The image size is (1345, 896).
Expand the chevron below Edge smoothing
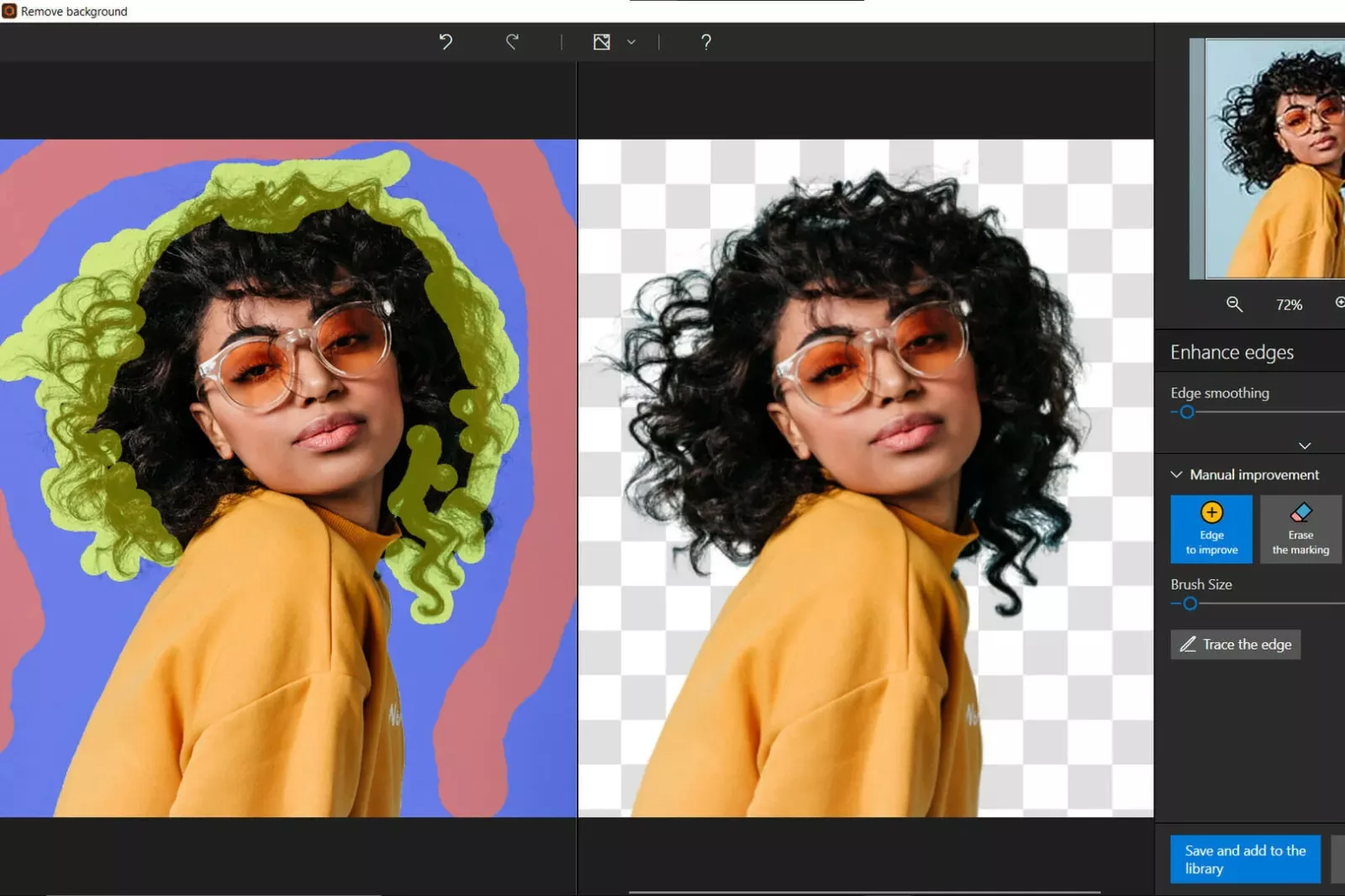click(x=1305, y=445)
